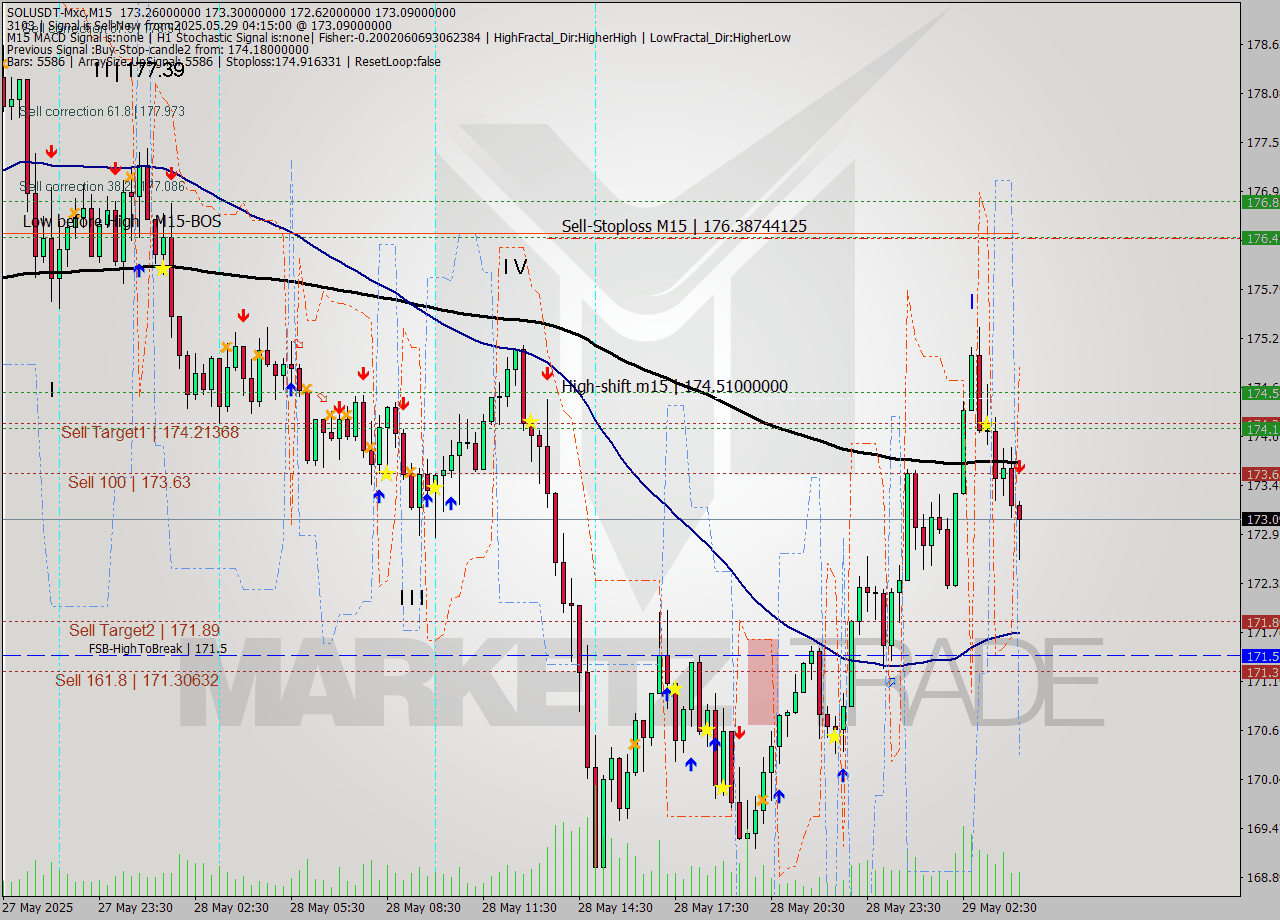The image size is (1280, 920).
Task: Click the blue buy arrow below the Sell 100 line
Action: [x=379, y=494]
